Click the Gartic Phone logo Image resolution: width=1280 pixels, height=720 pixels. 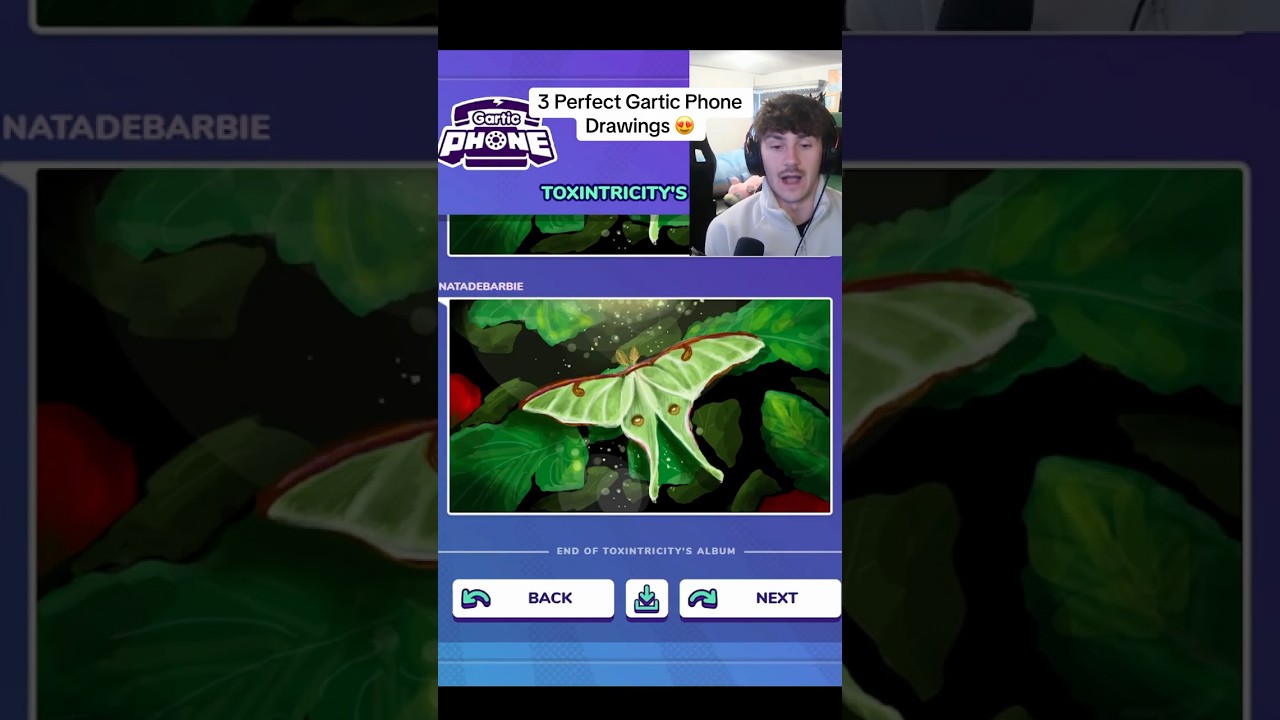[x=497, y=133]
